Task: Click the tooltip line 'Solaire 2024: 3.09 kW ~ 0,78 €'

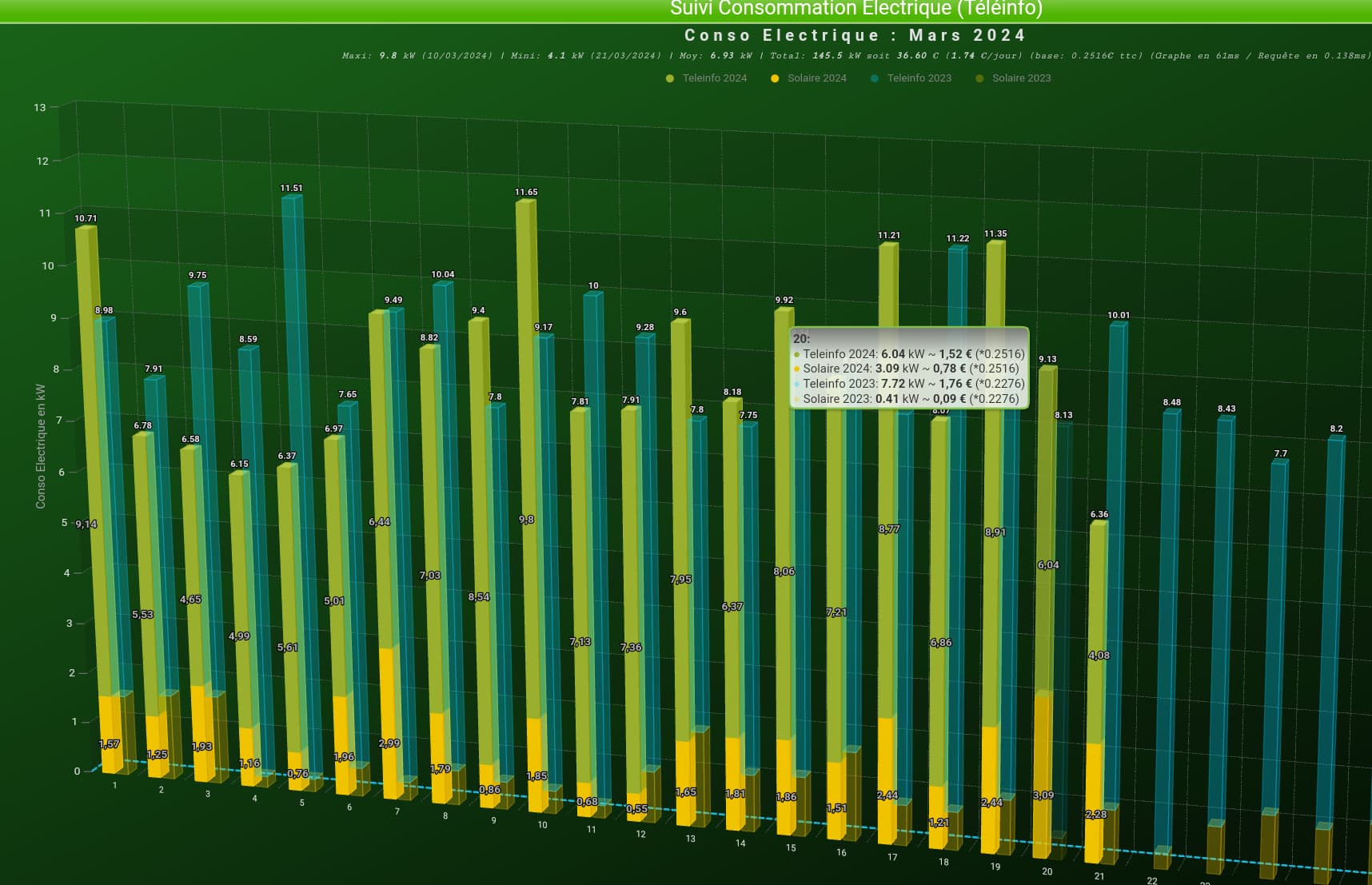Action: (x=907, y=369)
